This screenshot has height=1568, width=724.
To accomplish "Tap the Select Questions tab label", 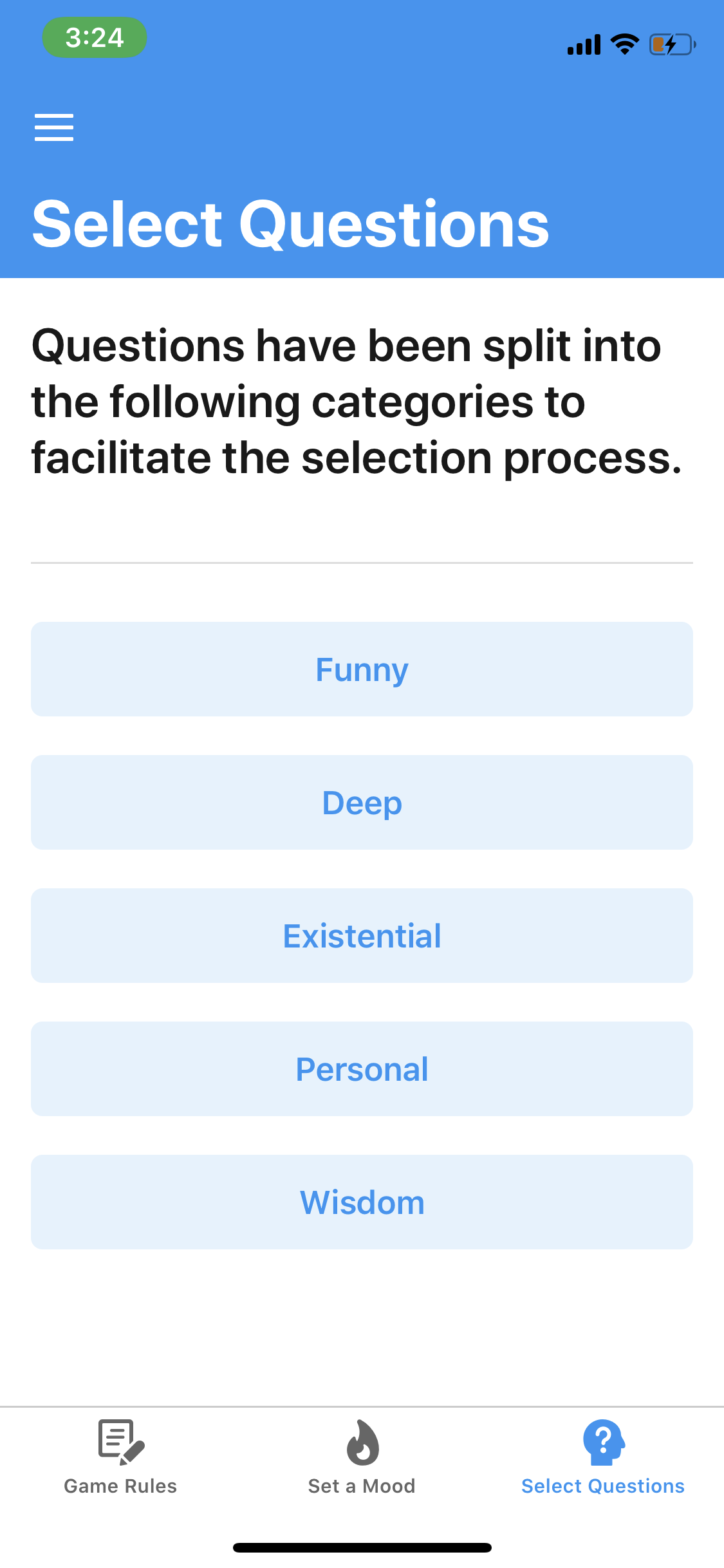I will (603, 1486).
